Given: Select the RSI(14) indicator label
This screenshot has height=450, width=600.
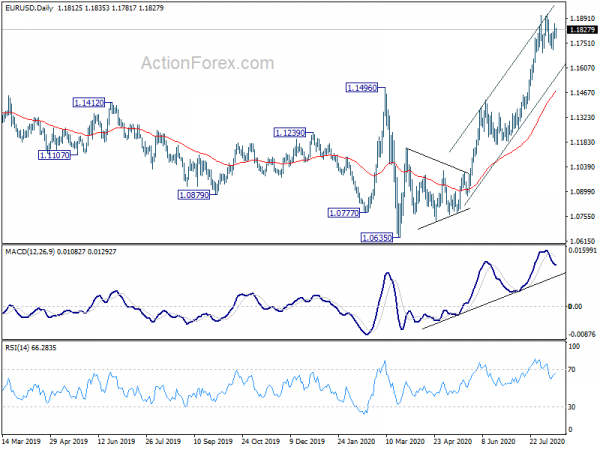Looking at the screenshot, I should click(x=15, y=348).
